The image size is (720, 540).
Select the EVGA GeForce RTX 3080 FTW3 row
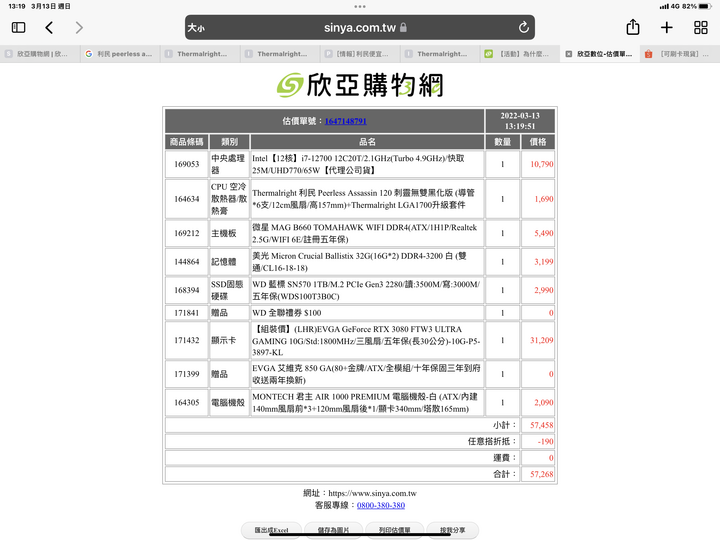coord(360,340)
